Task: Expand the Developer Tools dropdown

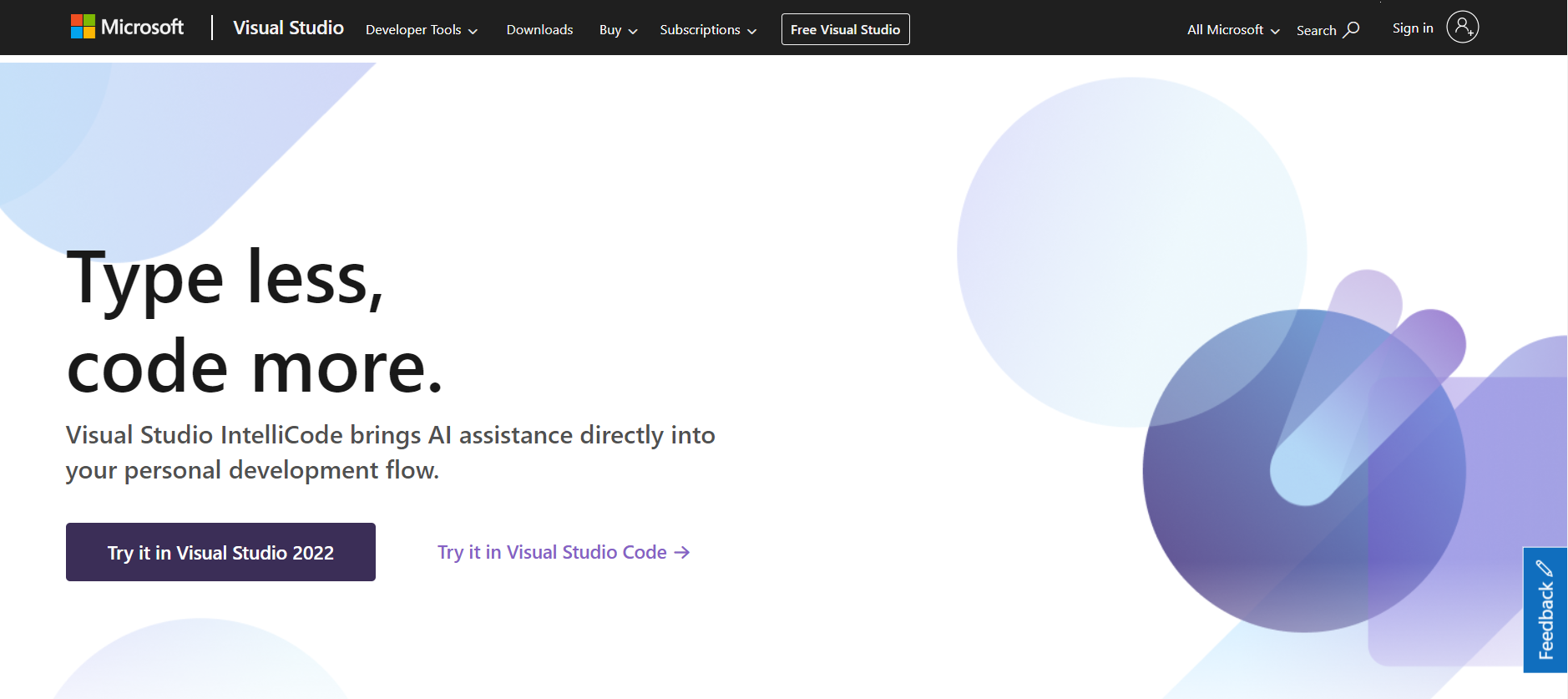Action: (x=421, y=30)
